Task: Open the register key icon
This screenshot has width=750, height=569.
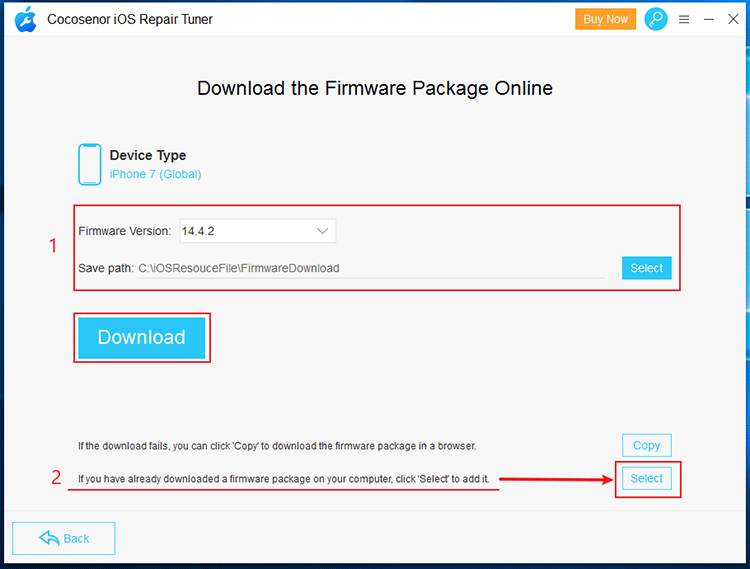Action: 656,19
